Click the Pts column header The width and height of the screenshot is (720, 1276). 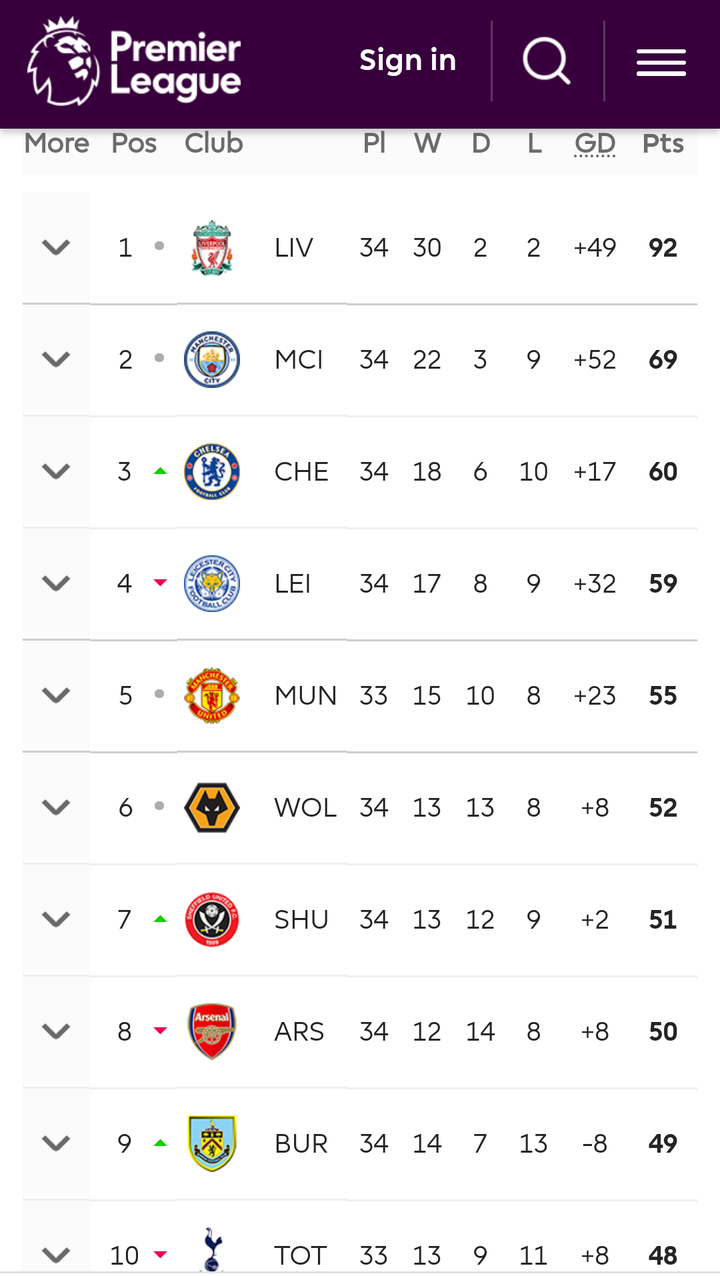663,144
